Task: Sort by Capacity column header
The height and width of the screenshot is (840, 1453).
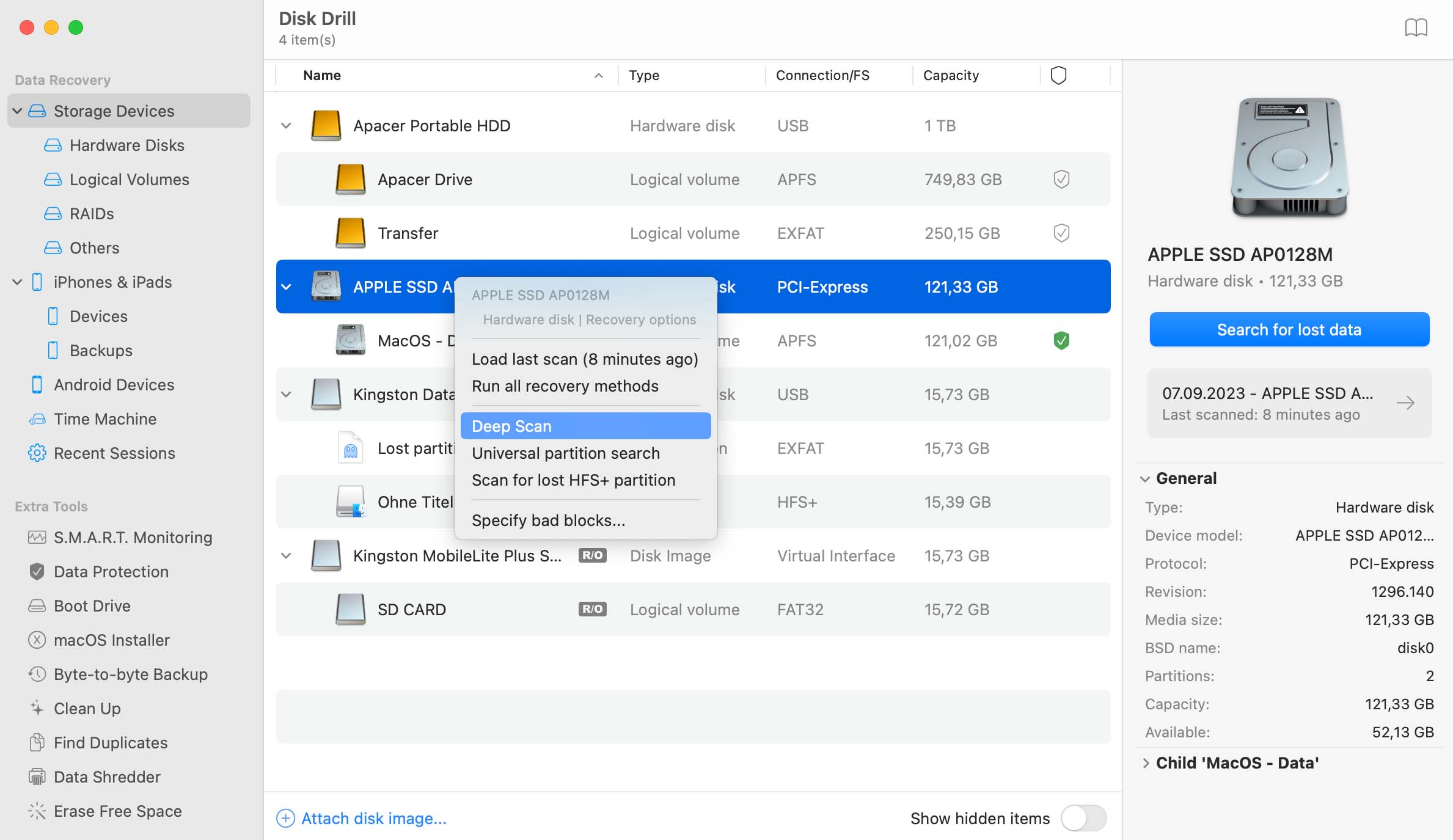Action: tap(976, 75)
